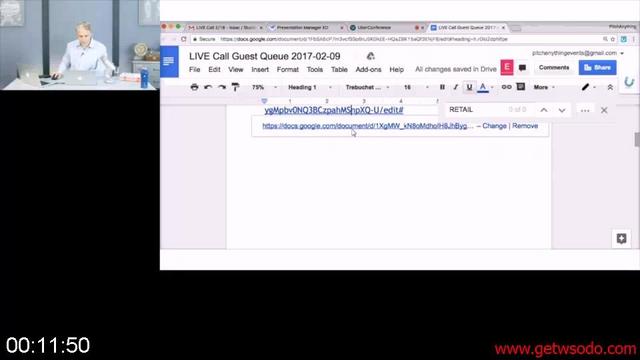Image resolution: width=640 pixels, height=360 pixels.
Task: Open the Trebuchet font dropdown
Action: point(367,87)
